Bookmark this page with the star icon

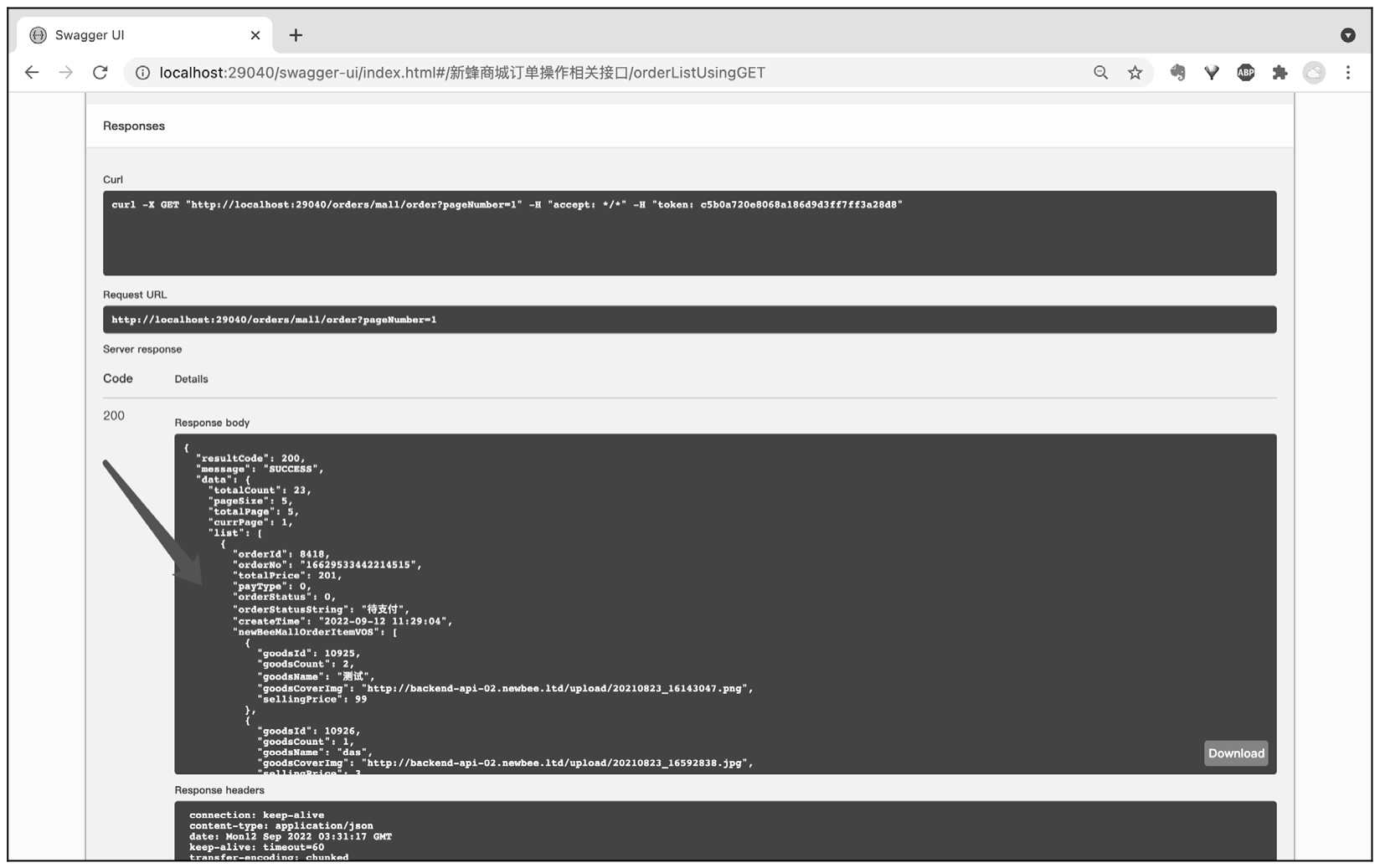click(x=1135, y=73)
